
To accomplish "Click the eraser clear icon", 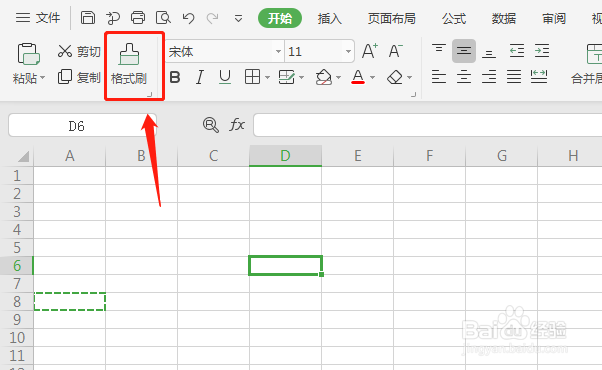I will click(x=395, y=78).
